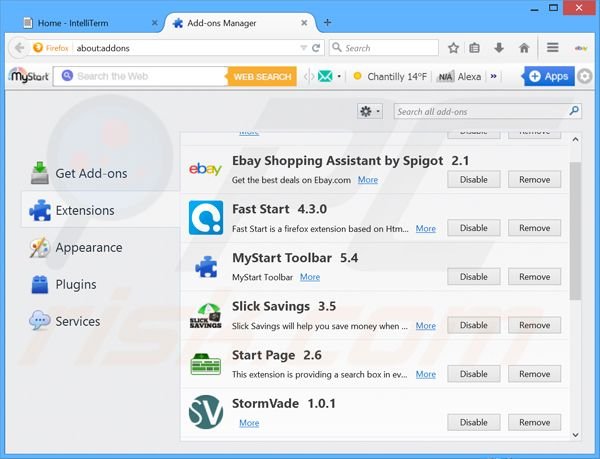This screenshot has height=459, width=600.
Task: Click the reload page icon
Action: [x=316, y=48]
